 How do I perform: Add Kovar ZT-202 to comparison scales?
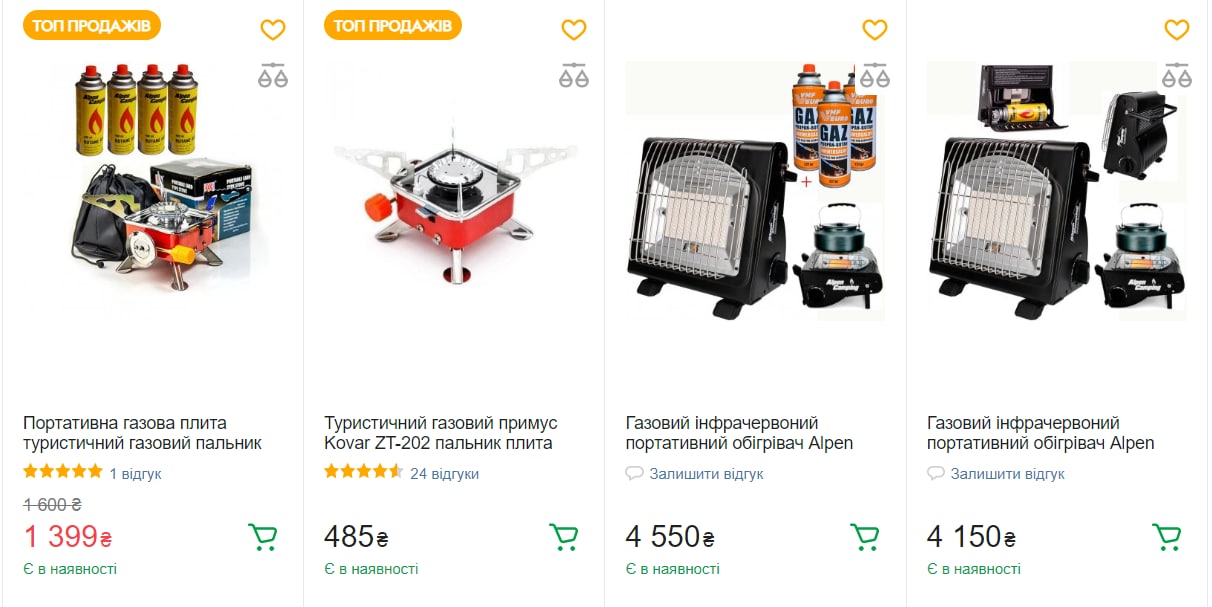pyautogui.click(x=574, y=75)
